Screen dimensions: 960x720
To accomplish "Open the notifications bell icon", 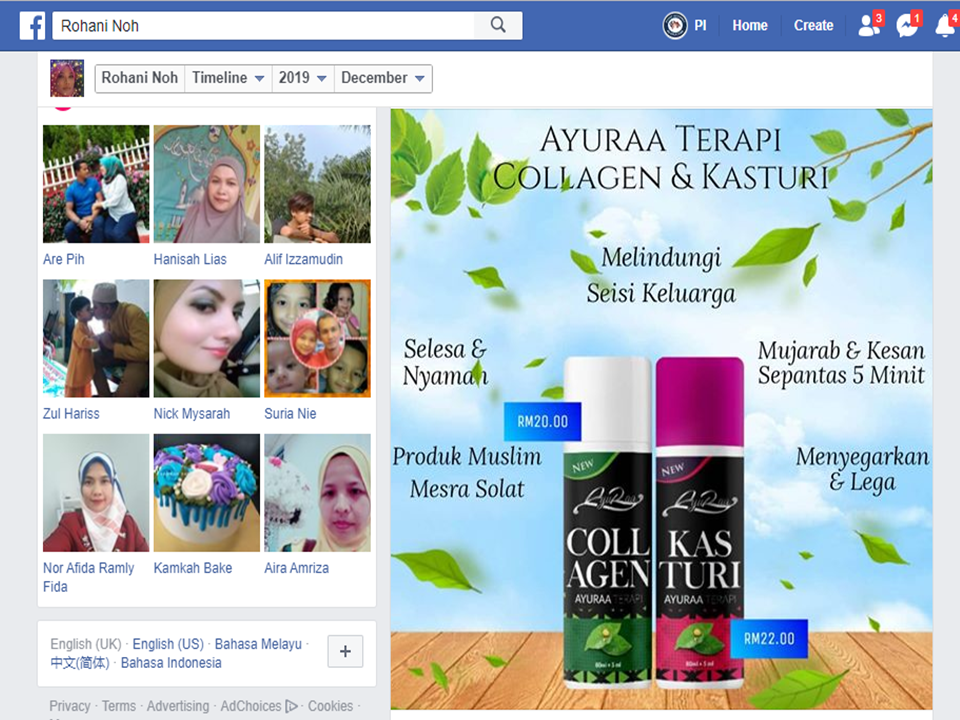I will (945, 26).
